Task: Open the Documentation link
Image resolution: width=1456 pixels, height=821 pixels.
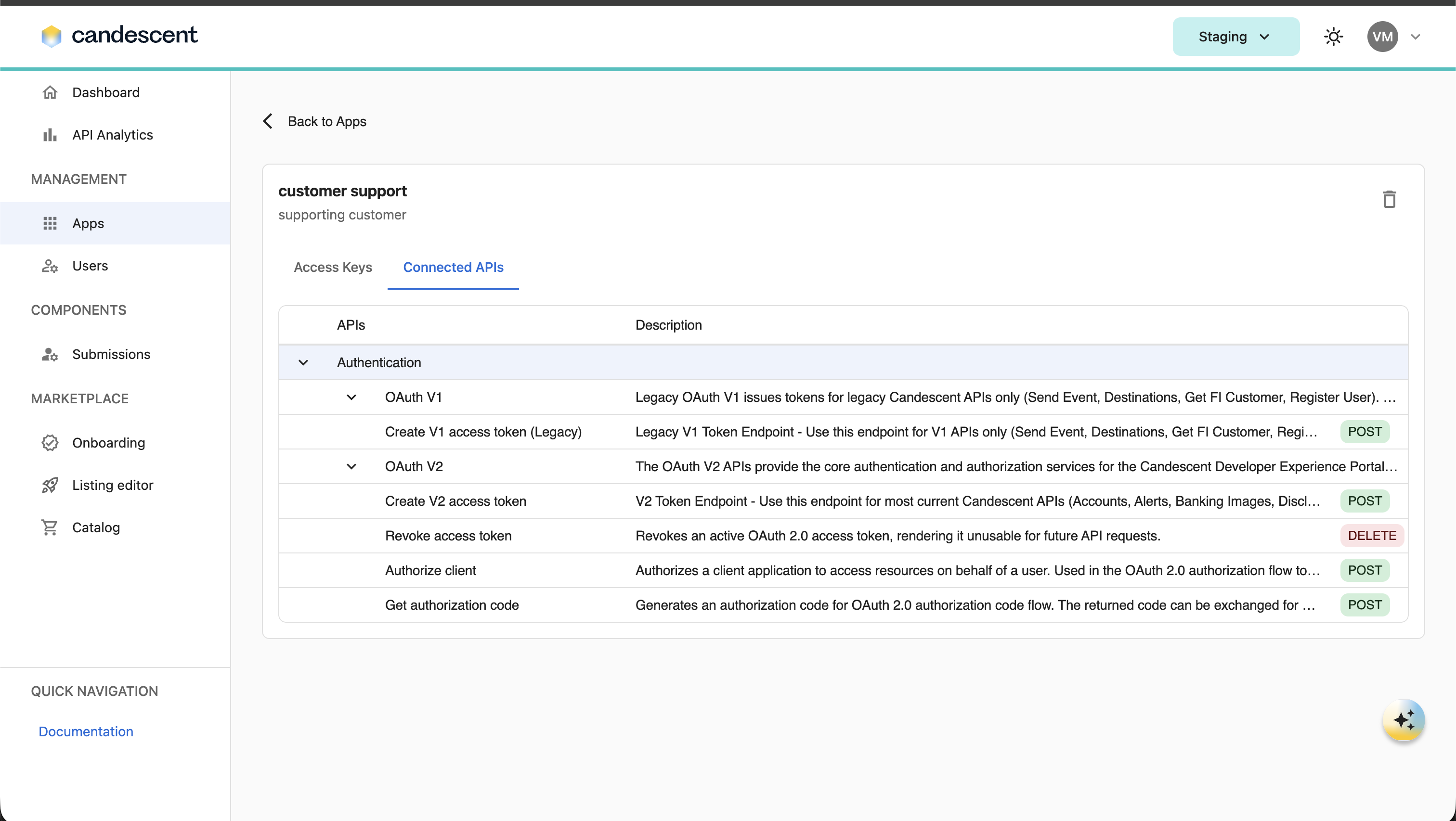Action: coord(86,731)
